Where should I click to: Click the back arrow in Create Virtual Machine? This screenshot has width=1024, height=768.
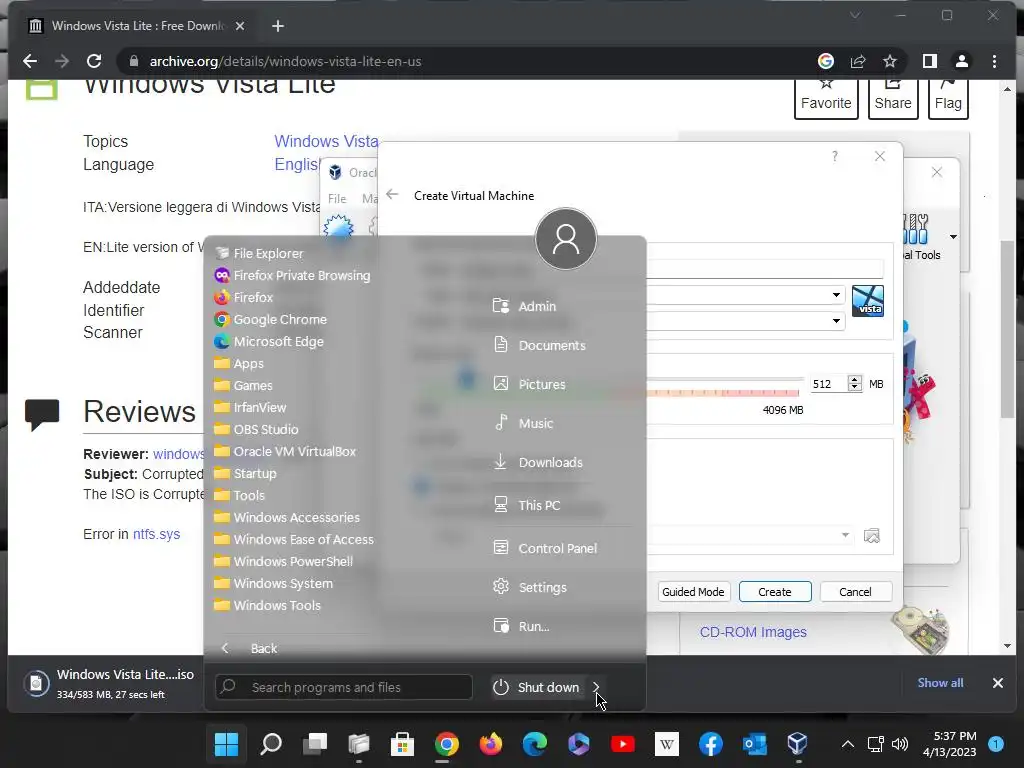point(392,195)
